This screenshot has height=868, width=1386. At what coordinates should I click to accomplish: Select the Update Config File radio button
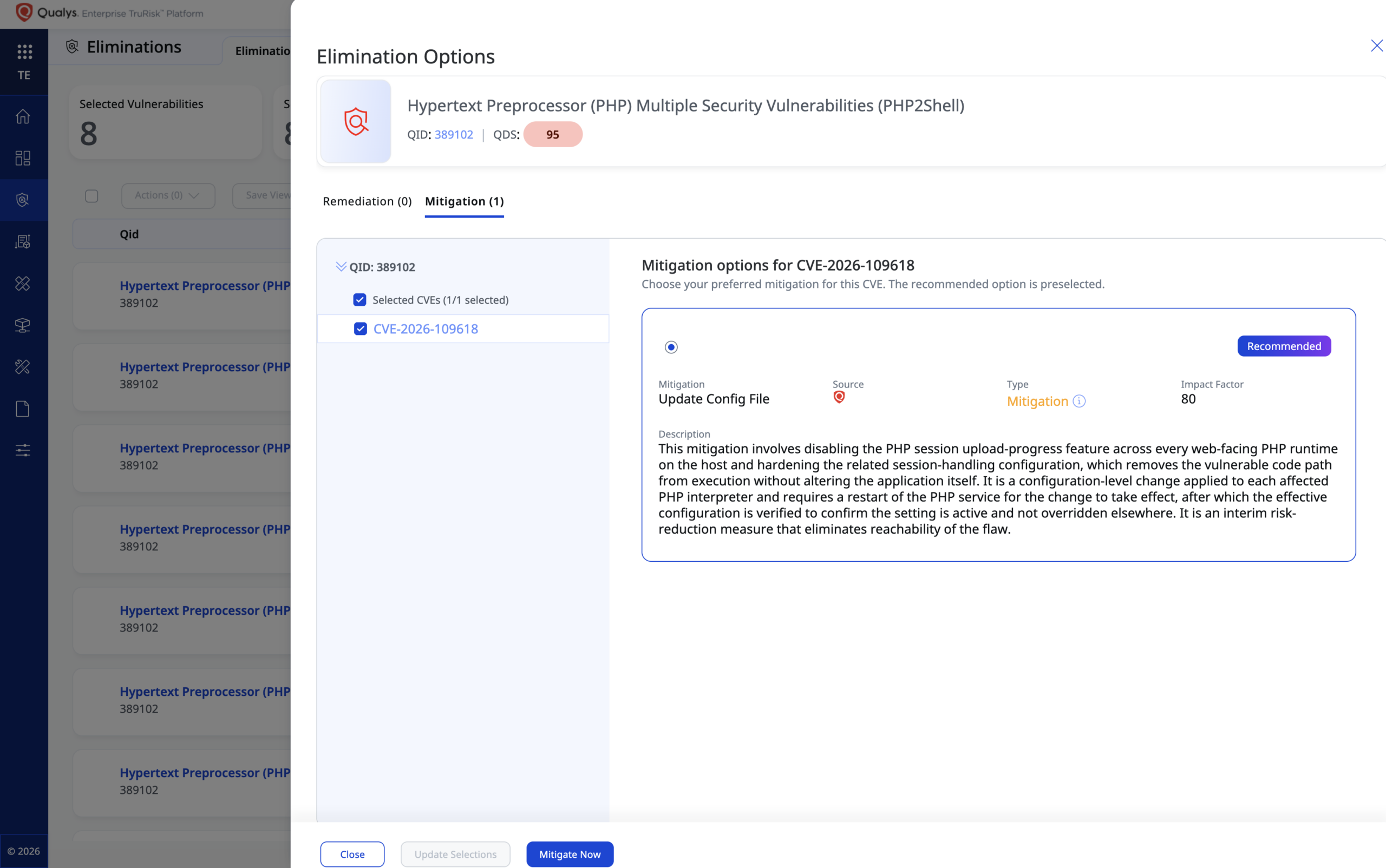coord(671,347)
